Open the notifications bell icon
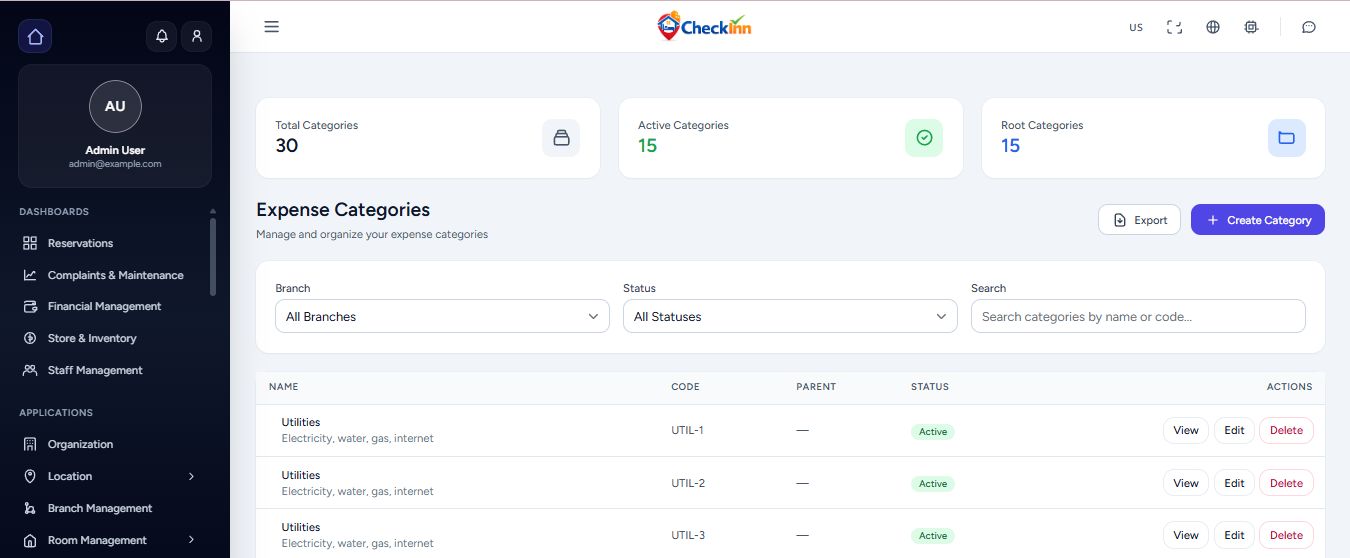This screenshot has height=558, width=1350. point(162,37)
